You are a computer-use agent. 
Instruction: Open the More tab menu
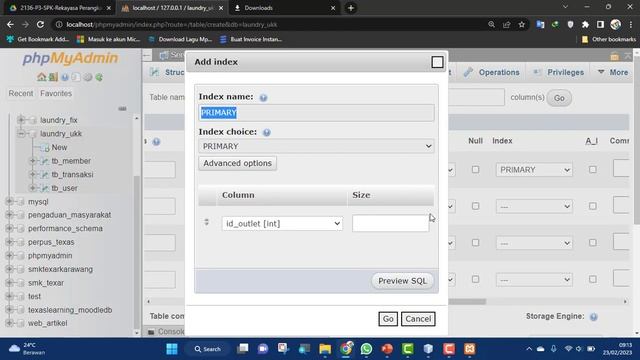[613, 73]
